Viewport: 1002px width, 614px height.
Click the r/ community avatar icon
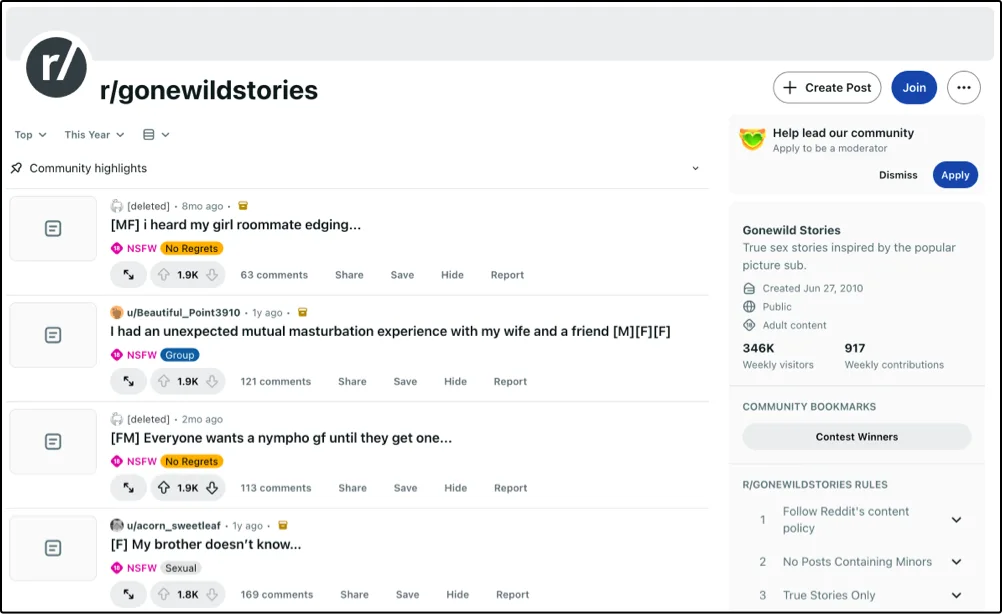(x=56, y=68)
